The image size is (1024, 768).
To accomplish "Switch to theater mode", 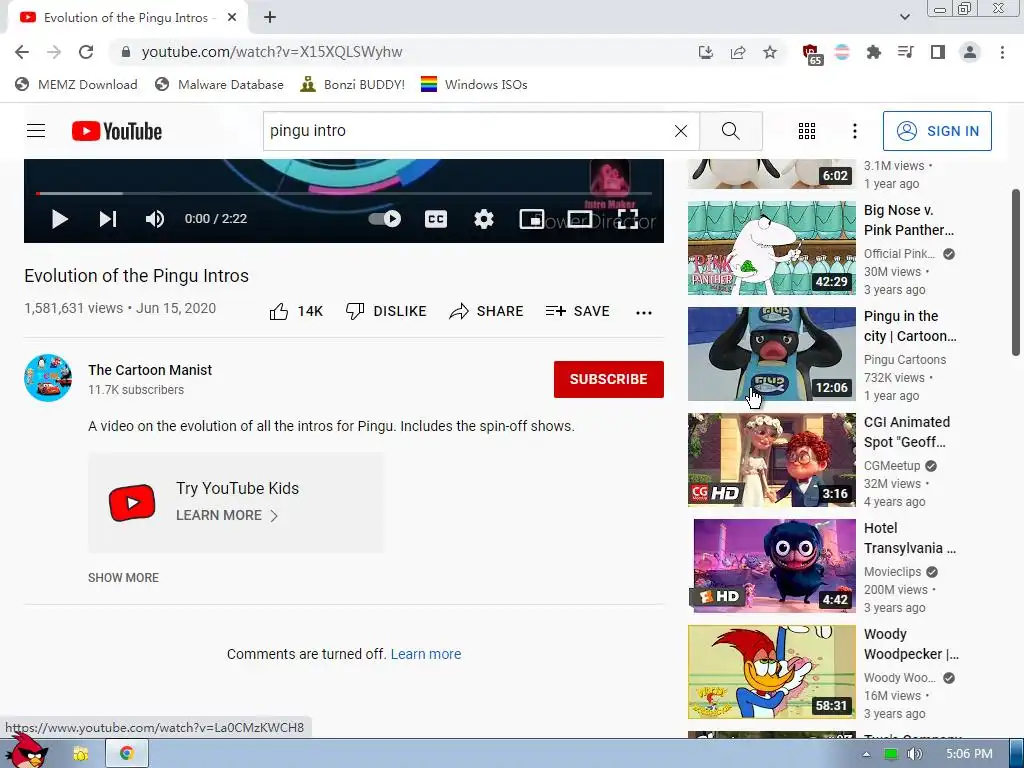I will point(580,219).
